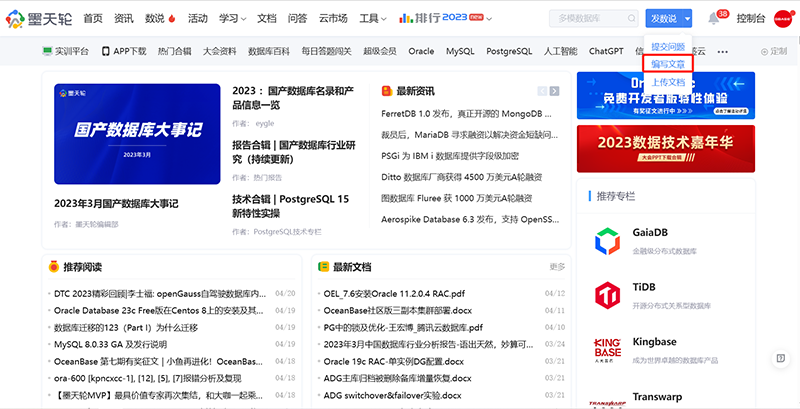Screen dimensions: 800x409
Task: Click the 排行 bar chart icon
Action: pyautogui.click(x=406, y=18)
